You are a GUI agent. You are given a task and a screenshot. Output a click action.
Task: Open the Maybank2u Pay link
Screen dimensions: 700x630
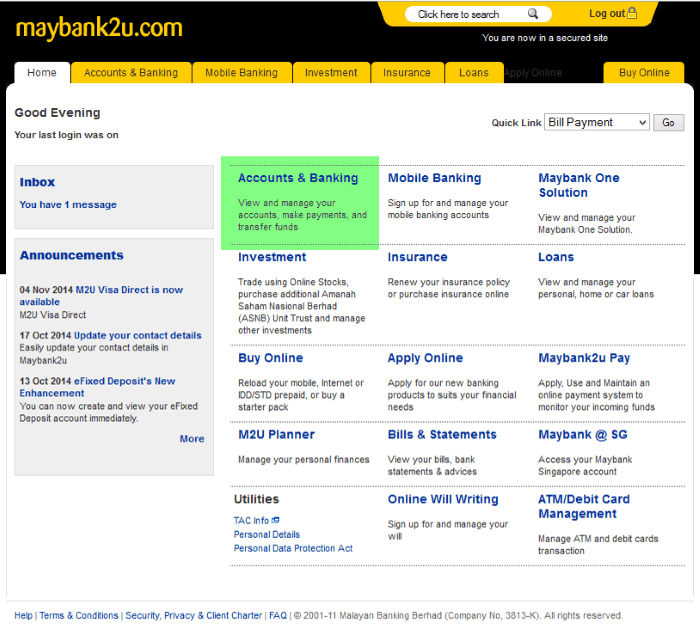coord(584,358)
